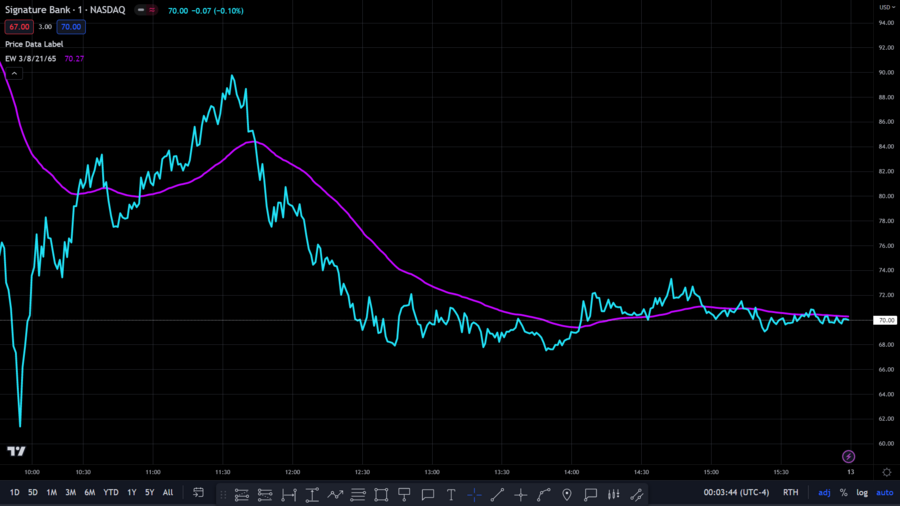
Task: Select the trend line tool
Action: point(497,495)
